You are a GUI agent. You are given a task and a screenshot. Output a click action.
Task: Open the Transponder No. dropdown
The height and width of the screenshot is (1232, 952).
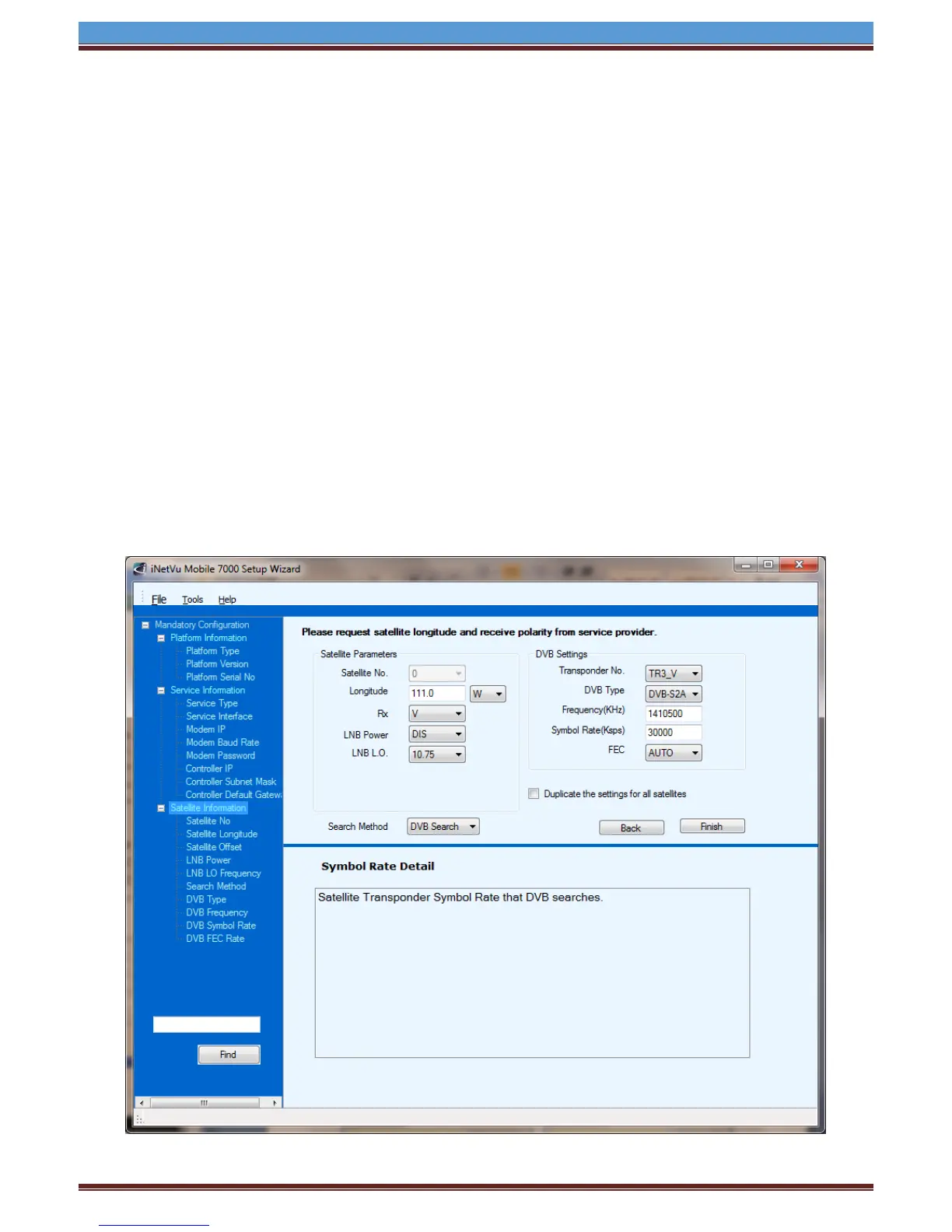pyautogui.click(x=674, y=674)
